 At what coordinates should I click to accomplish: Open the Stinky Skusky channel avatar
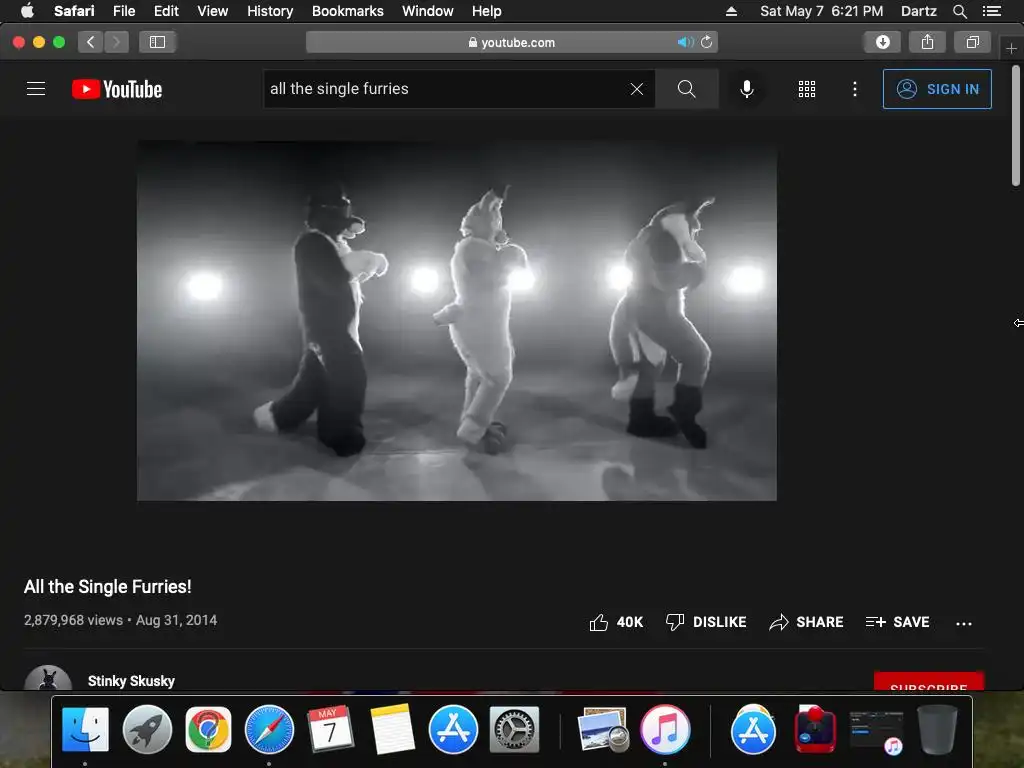(48, 678)
